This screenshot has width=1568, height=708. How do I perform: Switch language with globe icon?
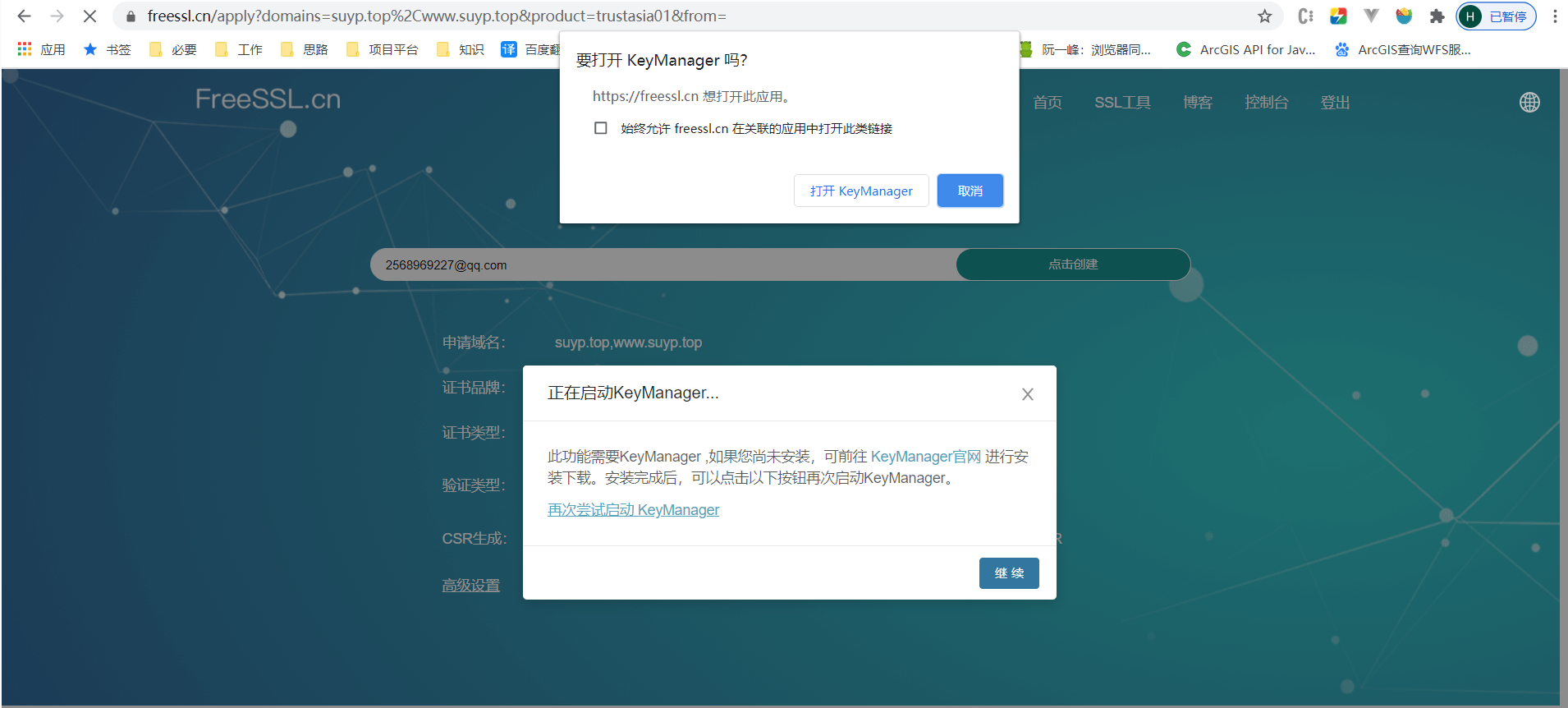click(x=1529, y=103)
